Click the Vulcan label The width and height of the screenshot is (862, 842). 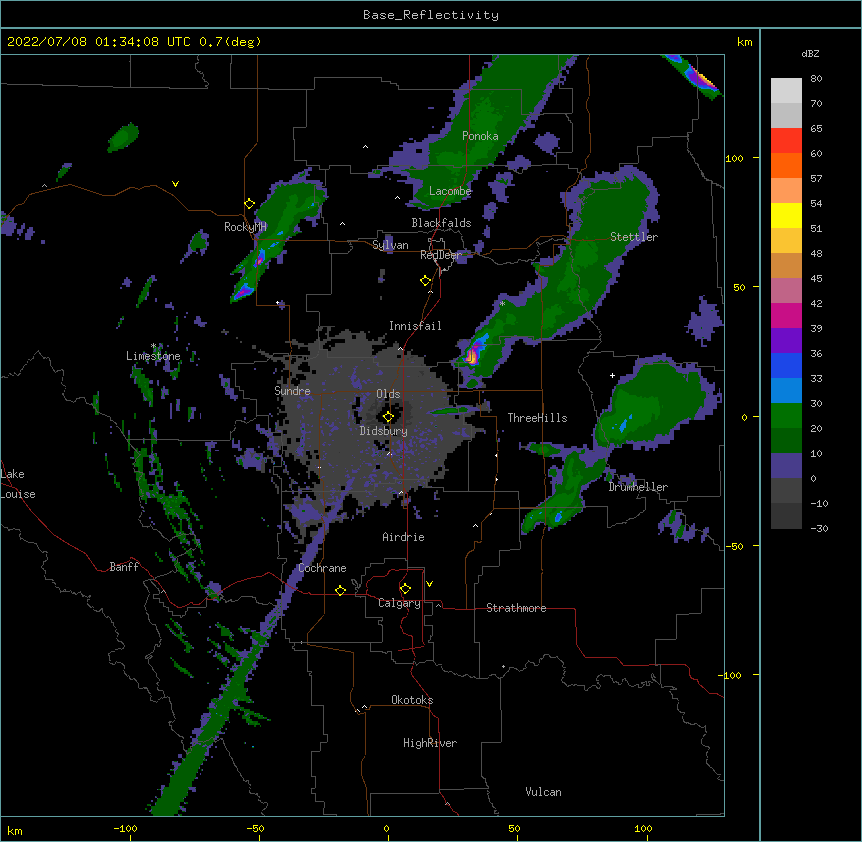(x=543, y=792)
